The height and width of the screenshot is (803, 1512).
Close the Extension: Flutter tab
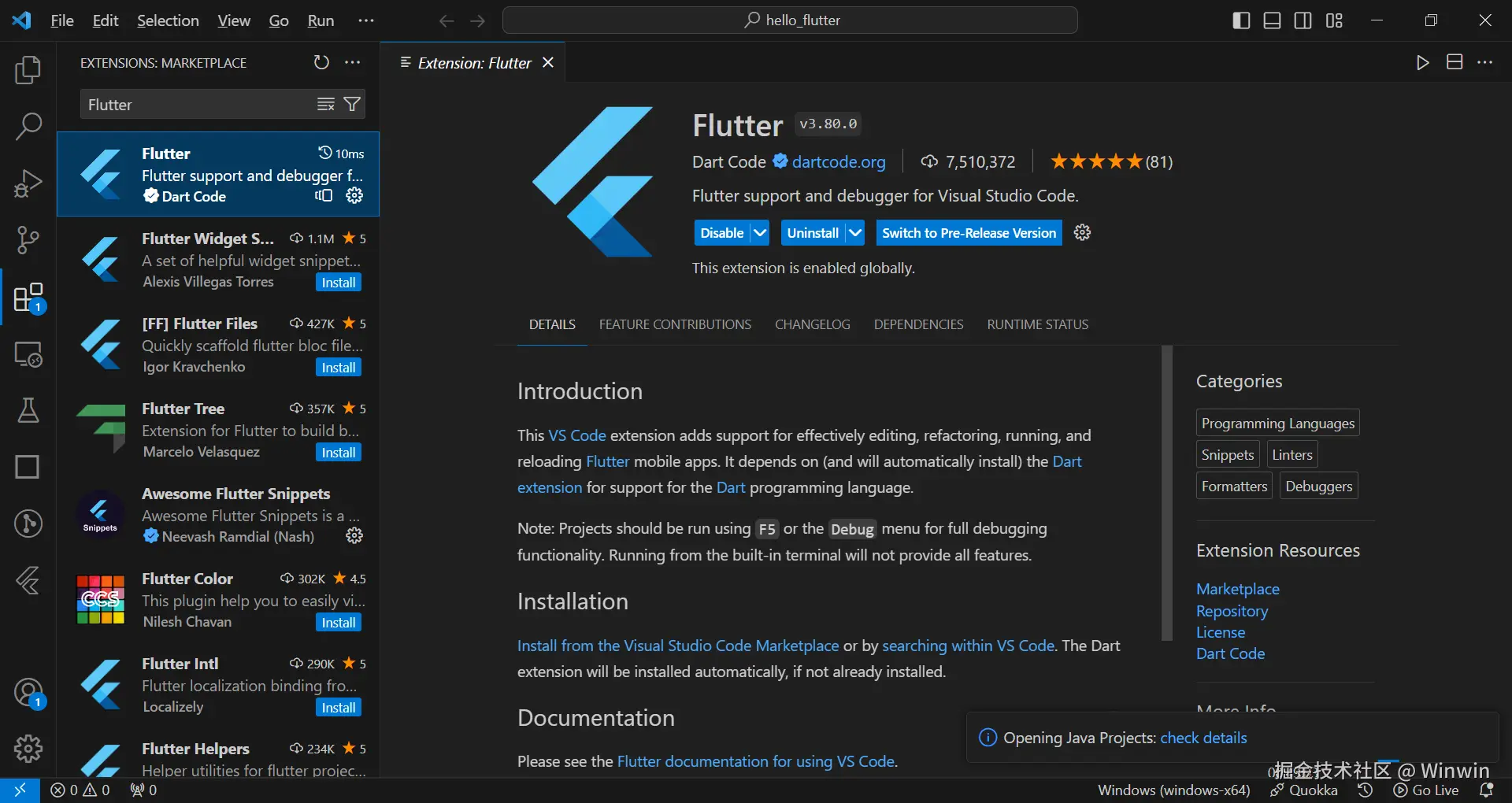coord(548,63)
